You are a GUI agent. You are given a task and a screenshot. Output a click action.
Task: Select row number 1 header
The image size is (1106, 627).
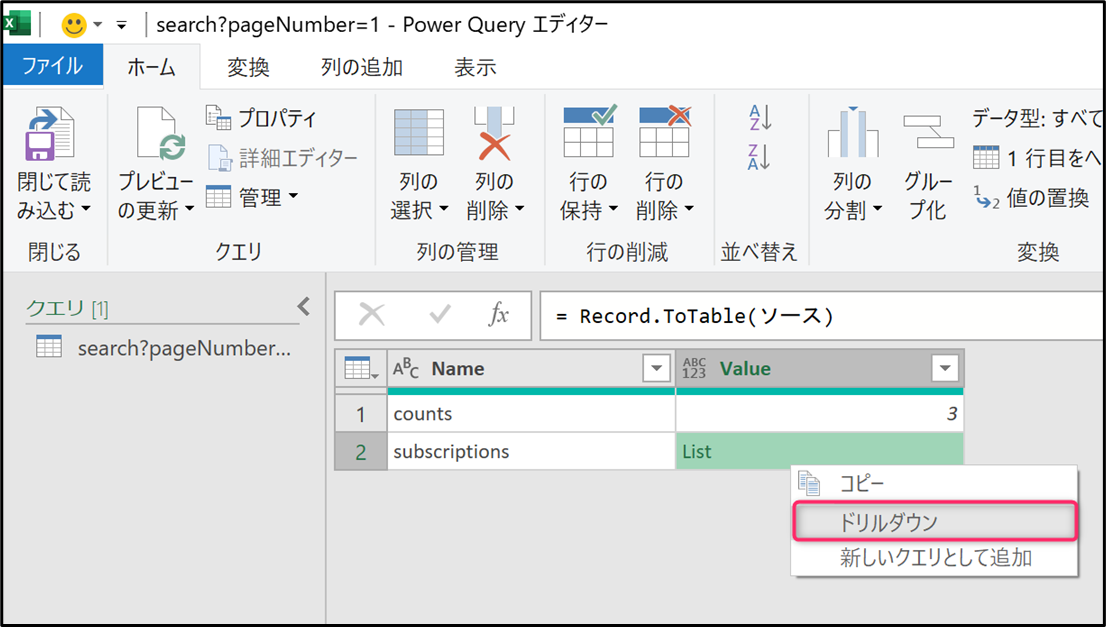361,413
